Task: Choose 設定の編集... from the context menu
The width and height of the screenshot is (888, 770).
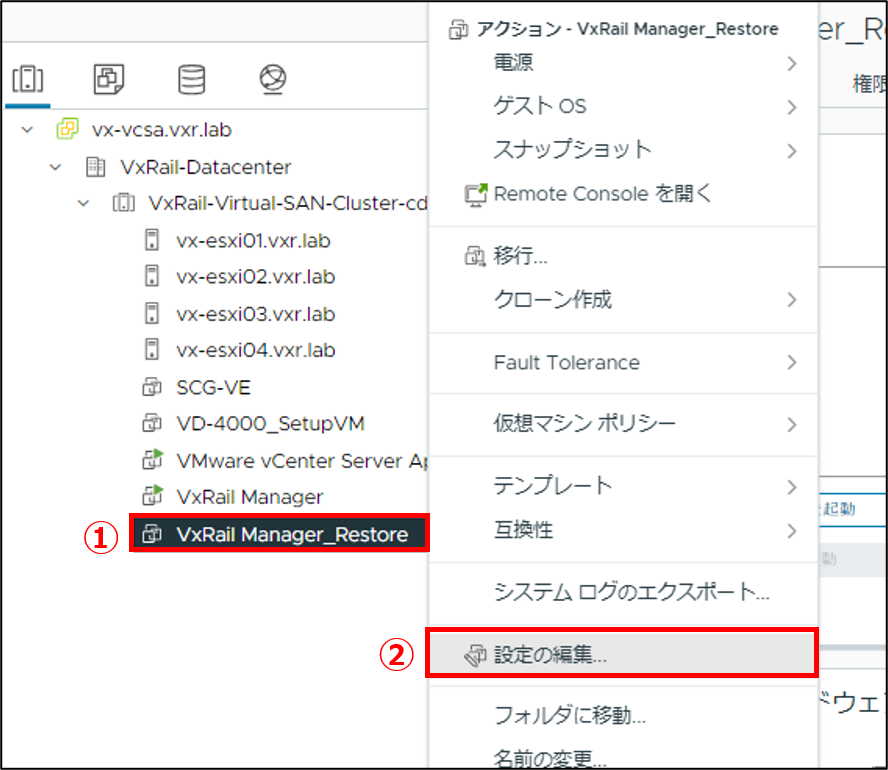Action: 622,654
